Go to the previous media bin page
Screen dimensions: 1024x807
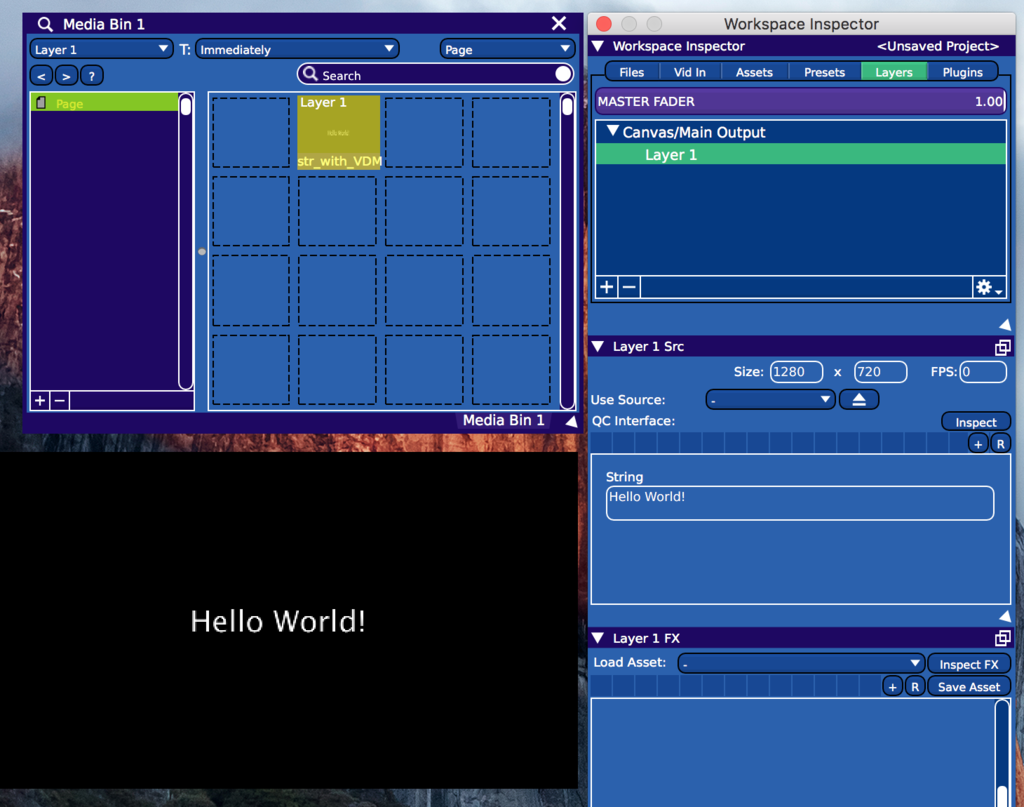(42, 76)
